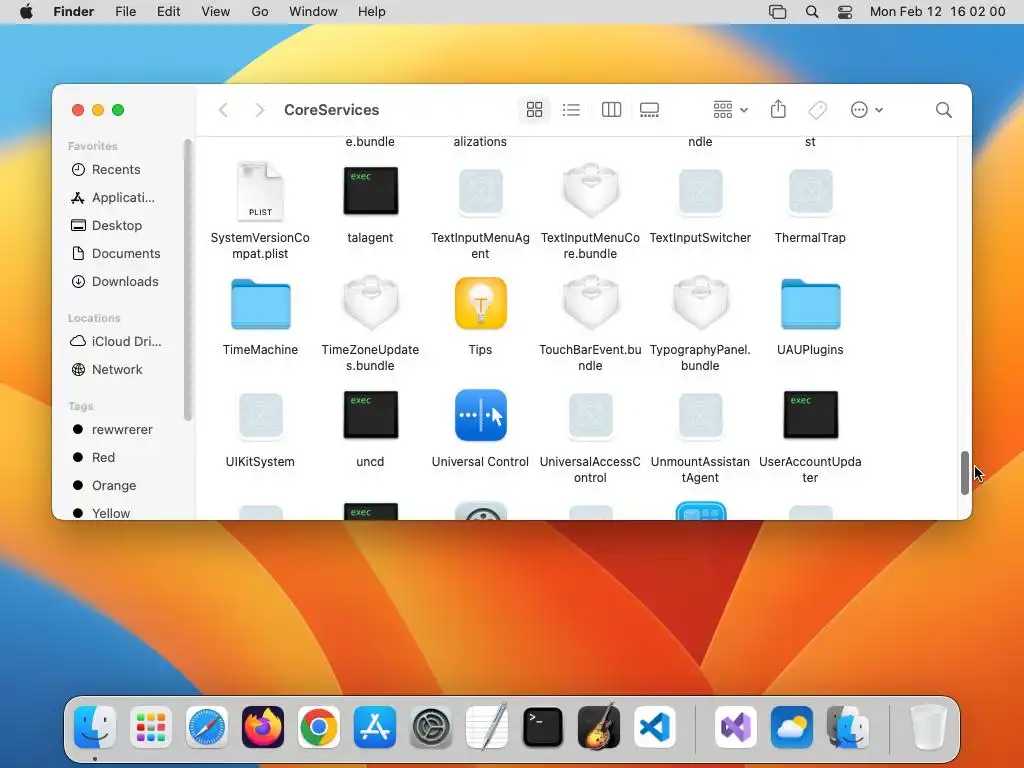This screenshot has height=768, width=1024.
Task: Open the Help menu
Action: (372, 12)
